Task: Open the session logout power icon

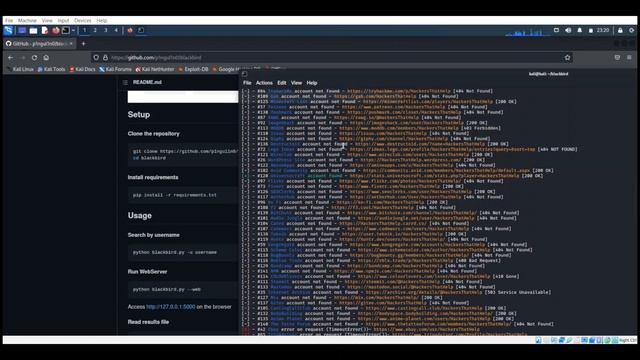Action: click(631, 30)
